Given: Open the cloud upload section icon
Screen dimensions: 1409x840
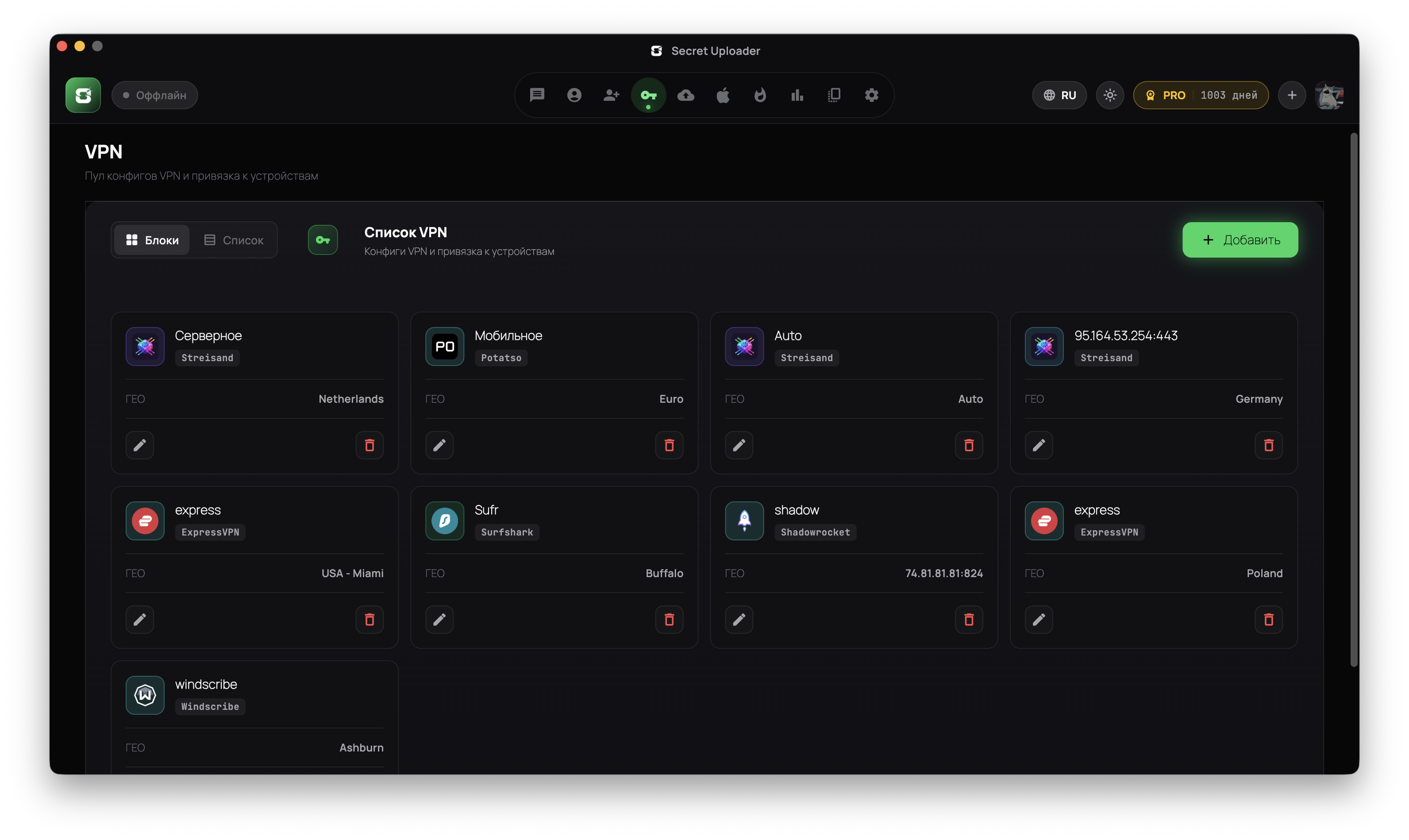Looking at the screenshot, I should 686,95.
